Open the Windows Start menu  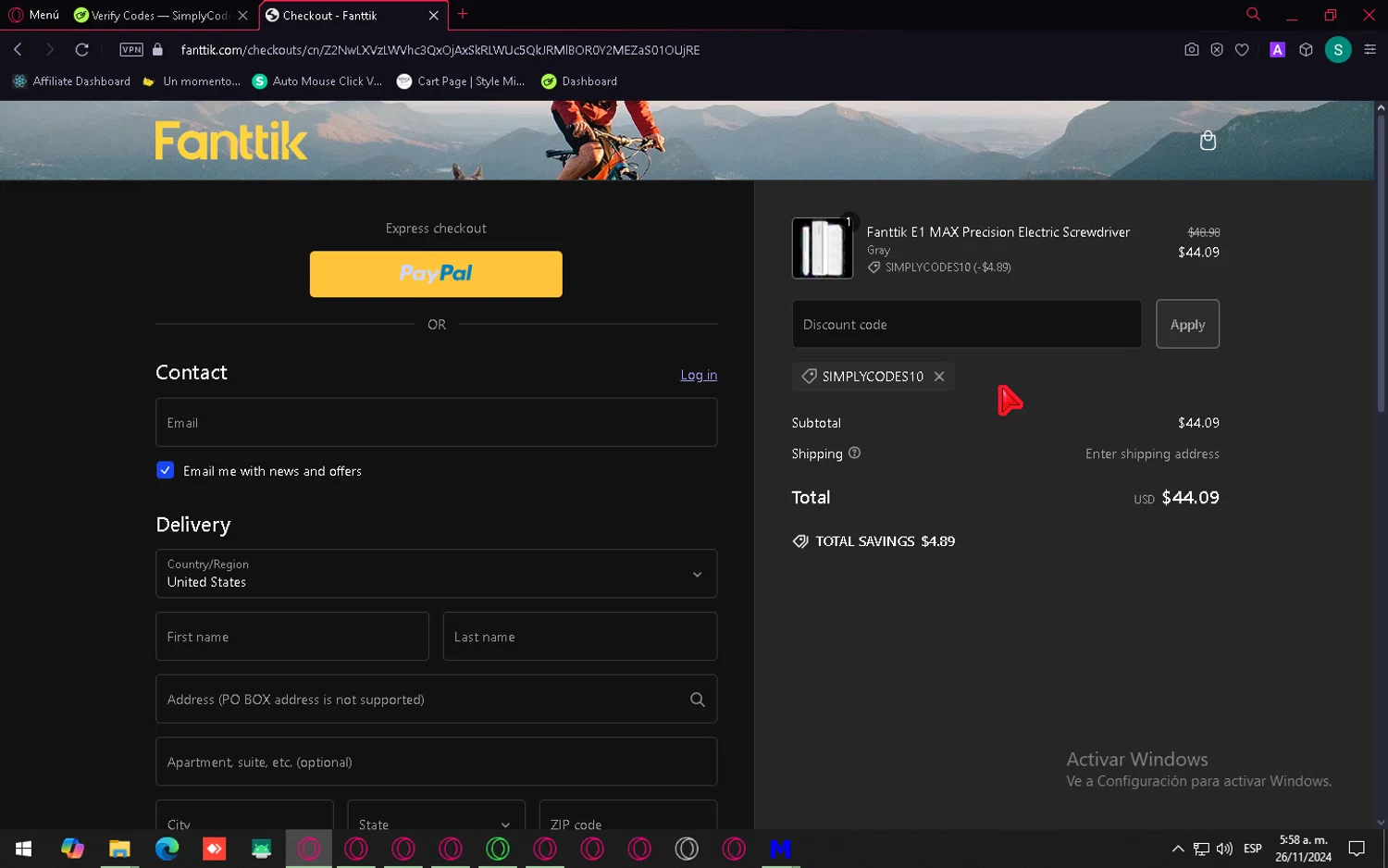24,849
